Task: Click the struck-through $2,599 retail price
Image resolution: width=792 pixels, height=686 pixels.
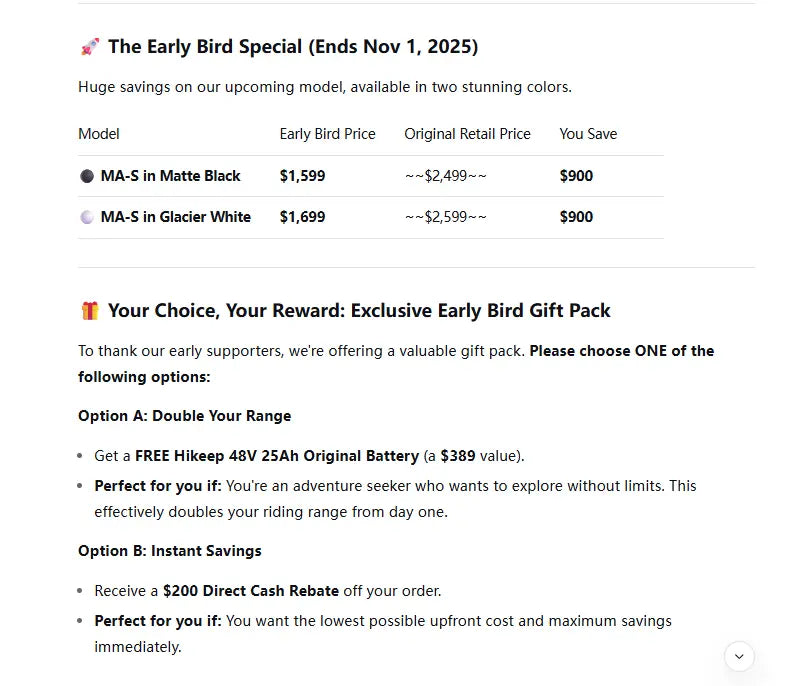Action: [446, 217]
